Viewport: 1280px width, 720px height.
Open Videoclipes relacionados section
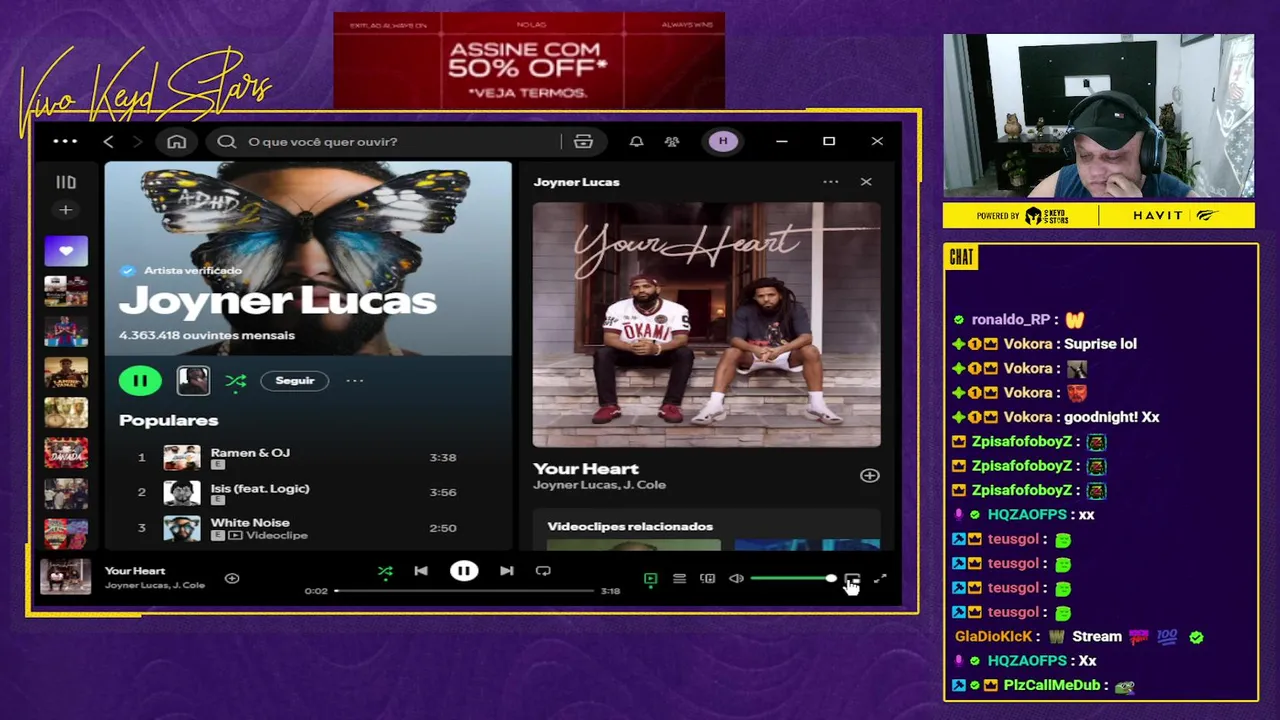(630, 527)
